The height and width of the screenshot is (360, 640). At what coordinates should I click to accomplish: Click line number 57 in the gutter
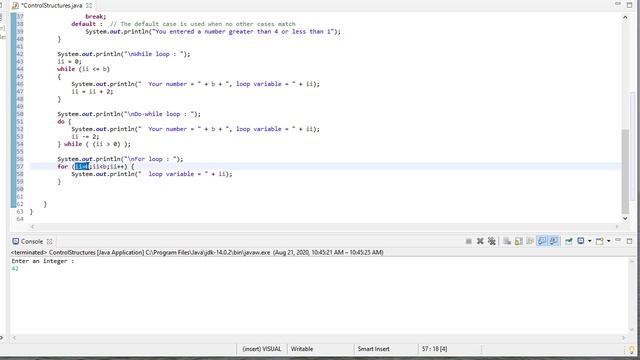tap(20, 167)
